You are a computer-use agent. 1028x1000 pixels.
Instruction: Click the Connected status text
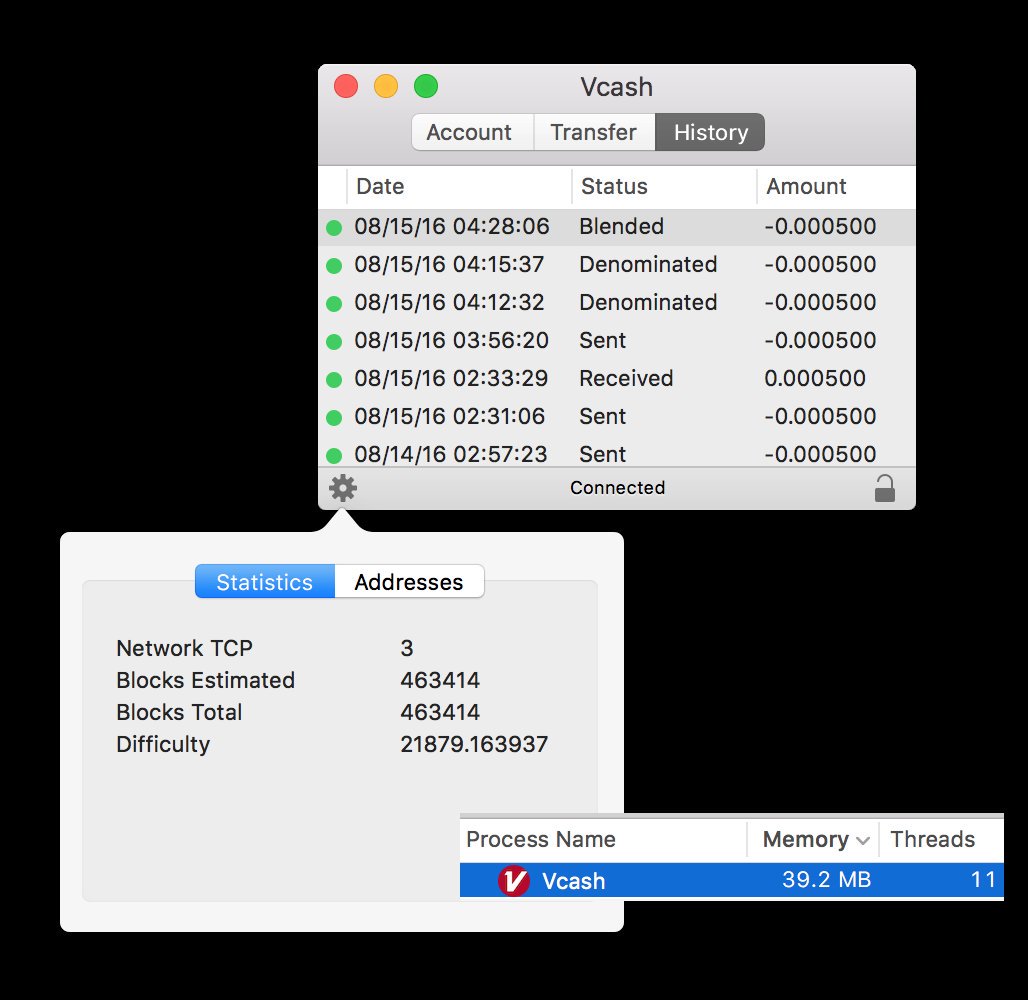click(618, 488)
